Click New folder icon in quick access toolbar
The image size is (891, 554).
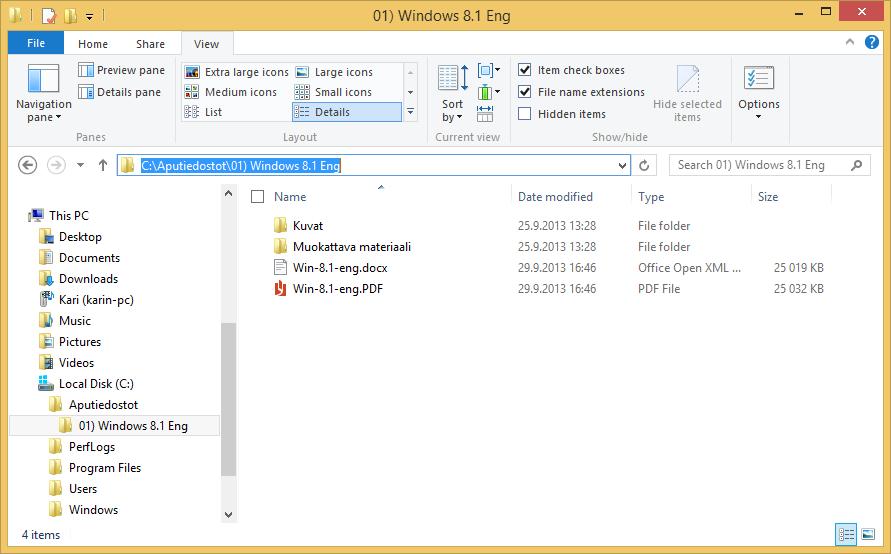click(71, 15)
